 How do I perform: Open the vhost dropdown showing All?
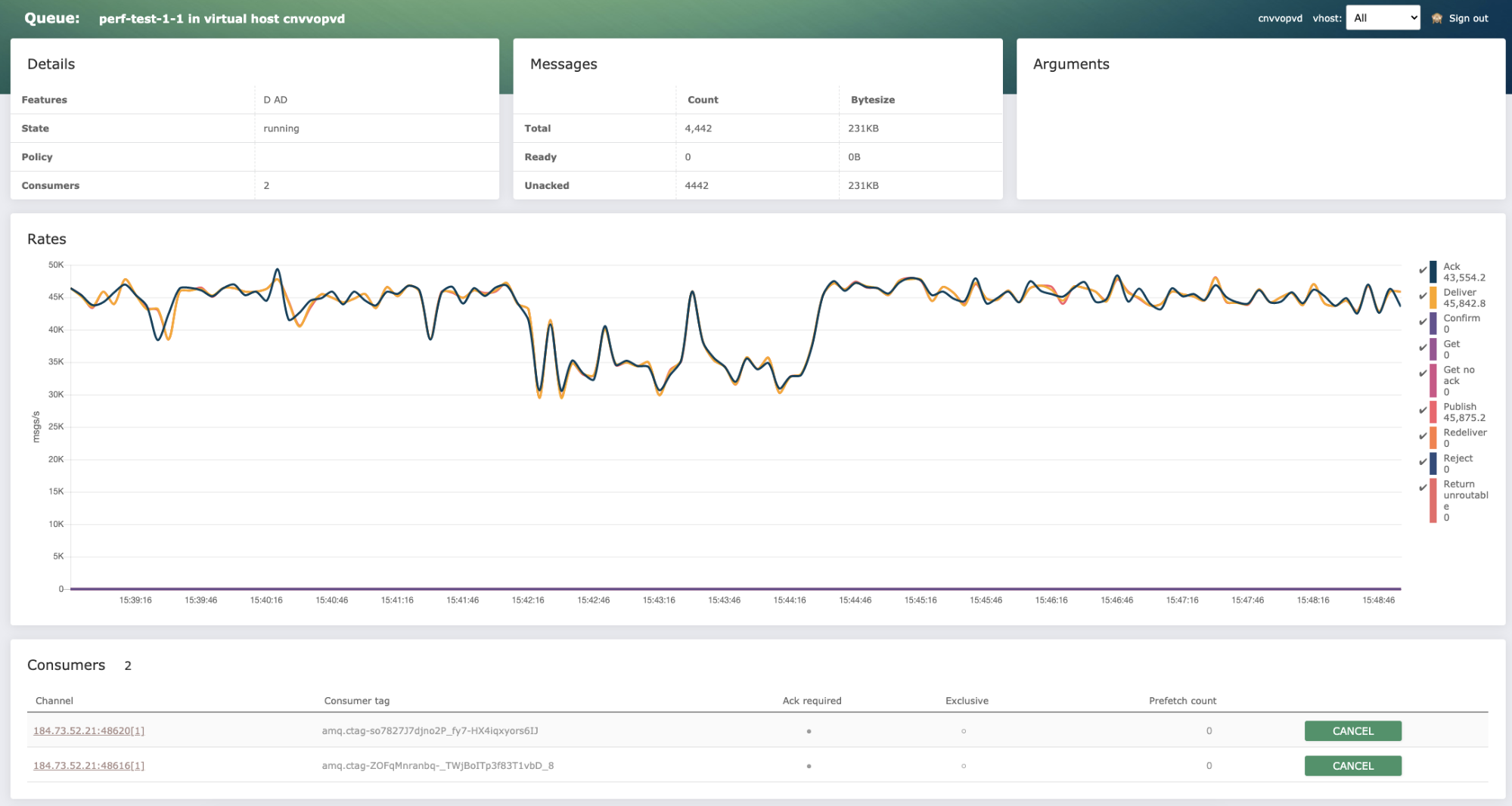tap(1382, 18)
